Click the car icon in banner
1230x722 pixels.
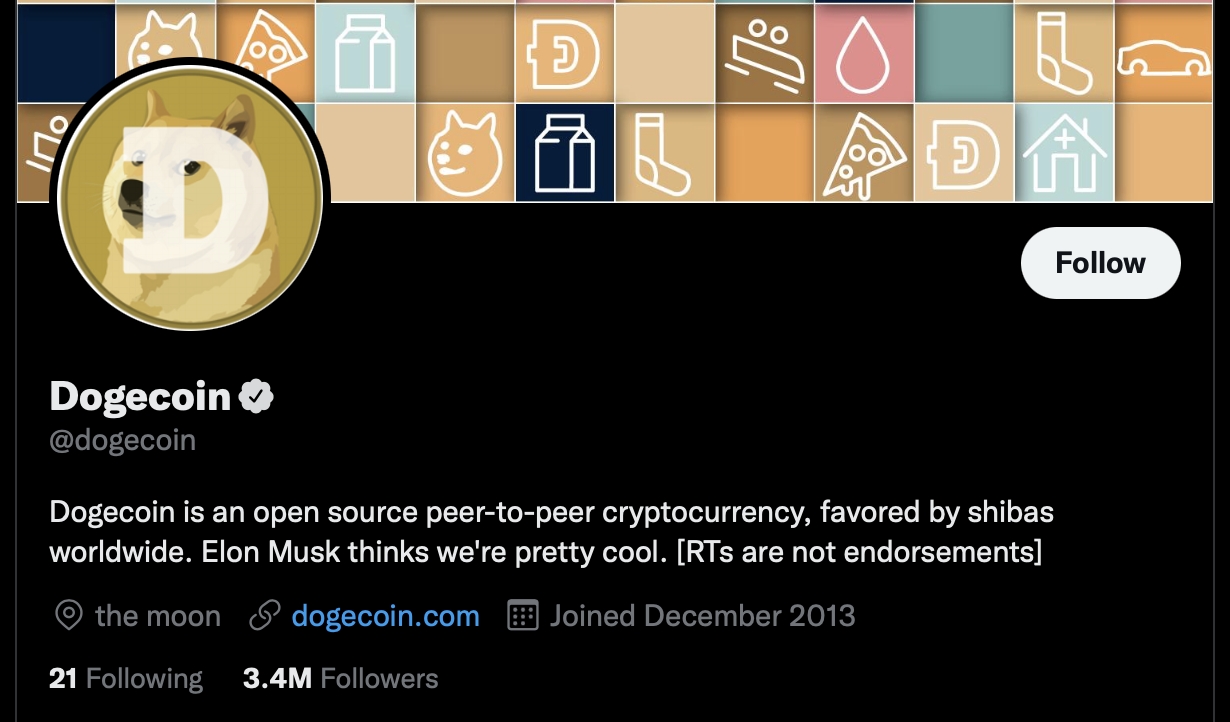point(1163,58)
